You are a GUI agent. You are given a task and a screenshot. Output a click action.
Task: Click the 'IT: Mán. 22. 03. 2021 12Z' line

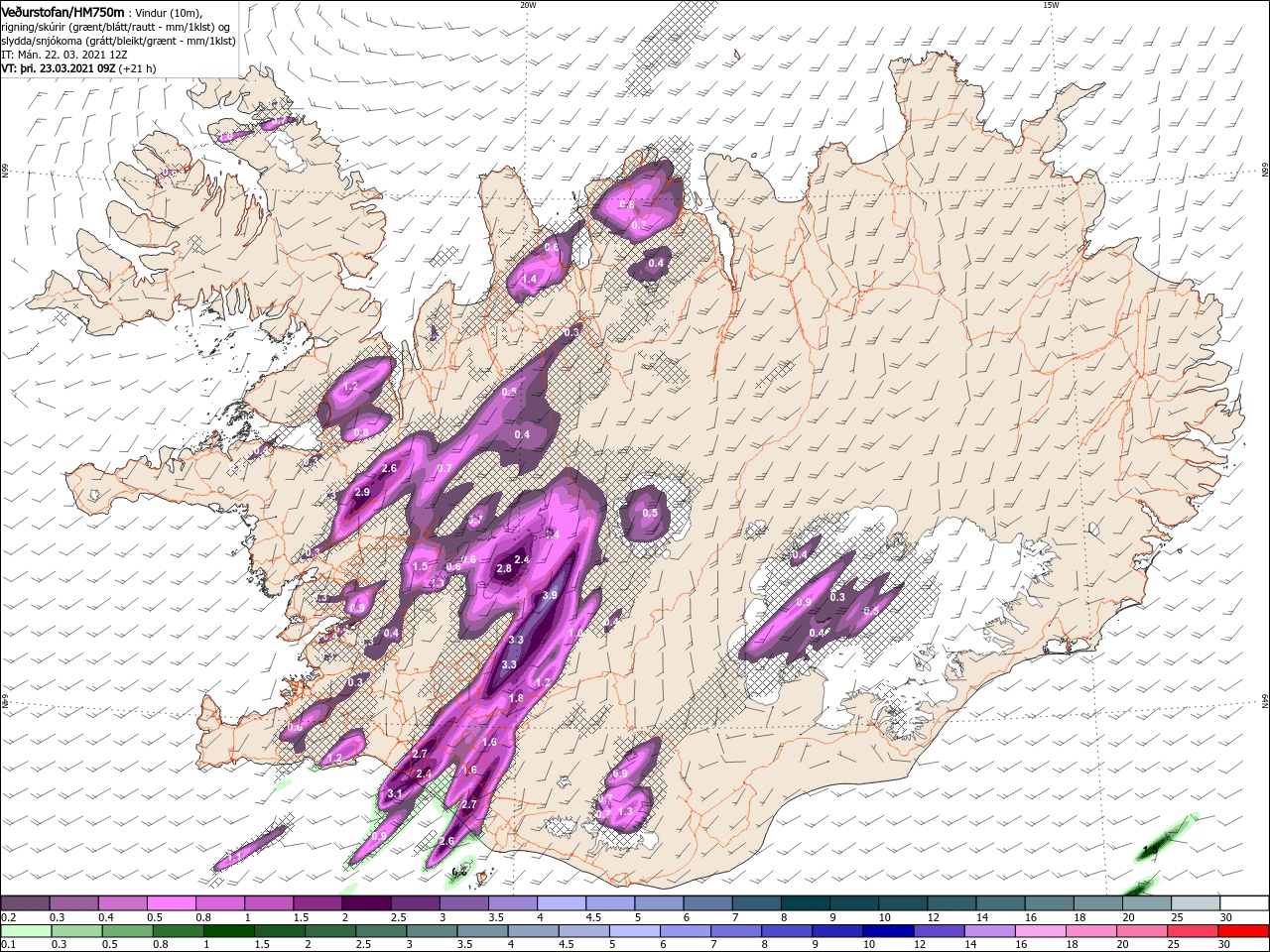[63, 55]
